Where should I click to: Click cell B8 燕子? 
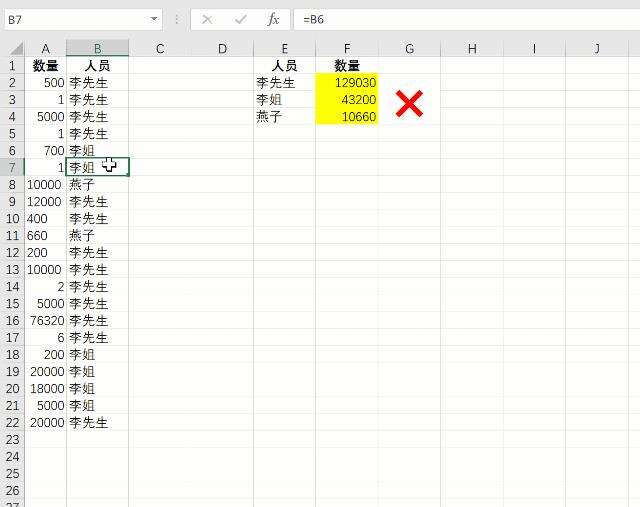click(x=98, y=185)
